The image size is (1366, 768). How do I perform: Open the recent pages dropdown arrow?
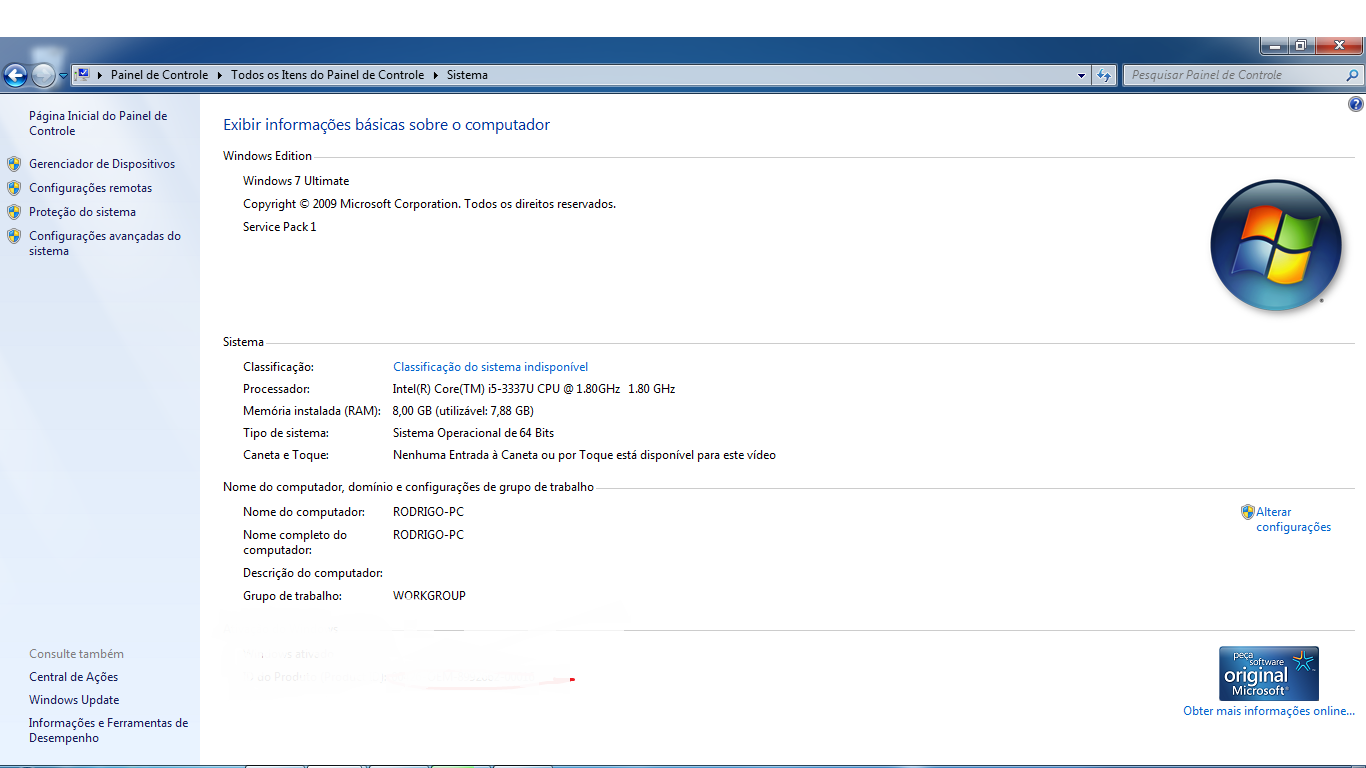[x=64, y=76]
